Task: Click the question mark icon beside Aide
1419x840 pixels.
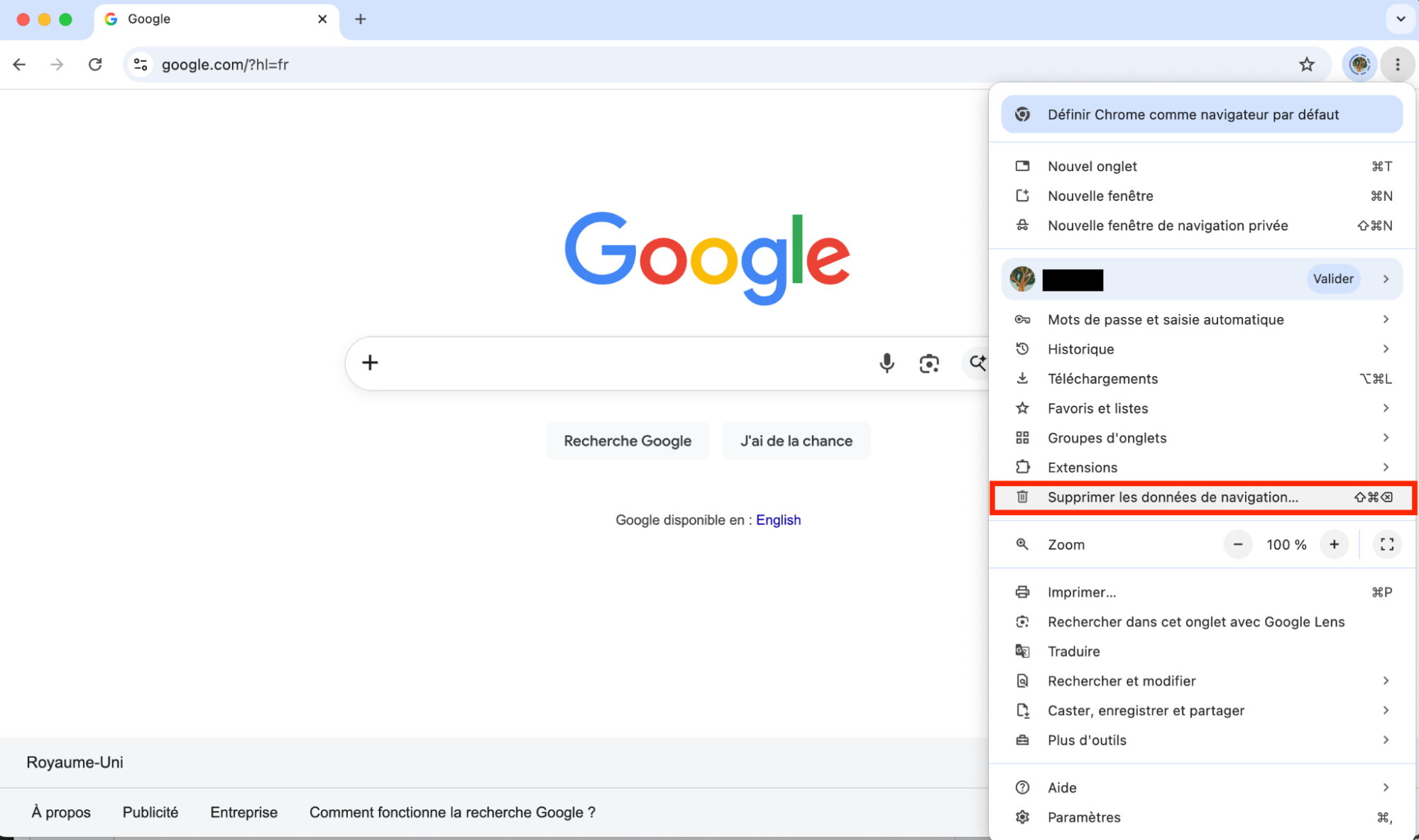Action: click(x=1022, y=787)
